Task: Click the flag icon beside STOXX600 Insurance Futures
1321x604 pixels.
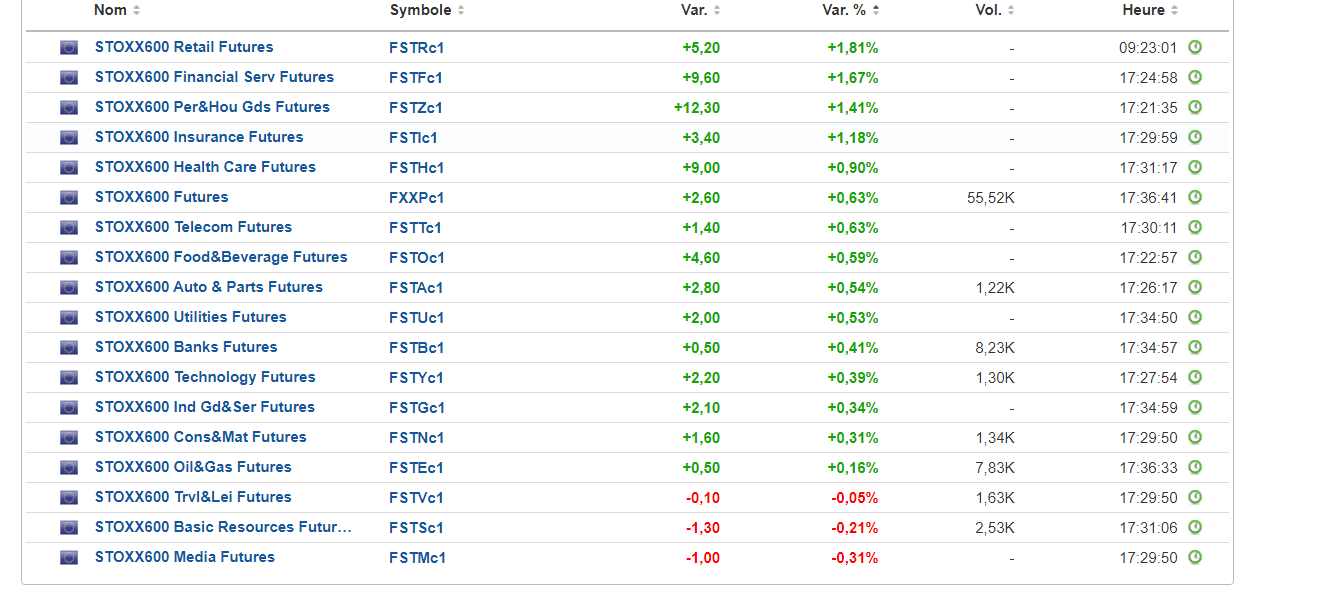Action: pos(69,137)
